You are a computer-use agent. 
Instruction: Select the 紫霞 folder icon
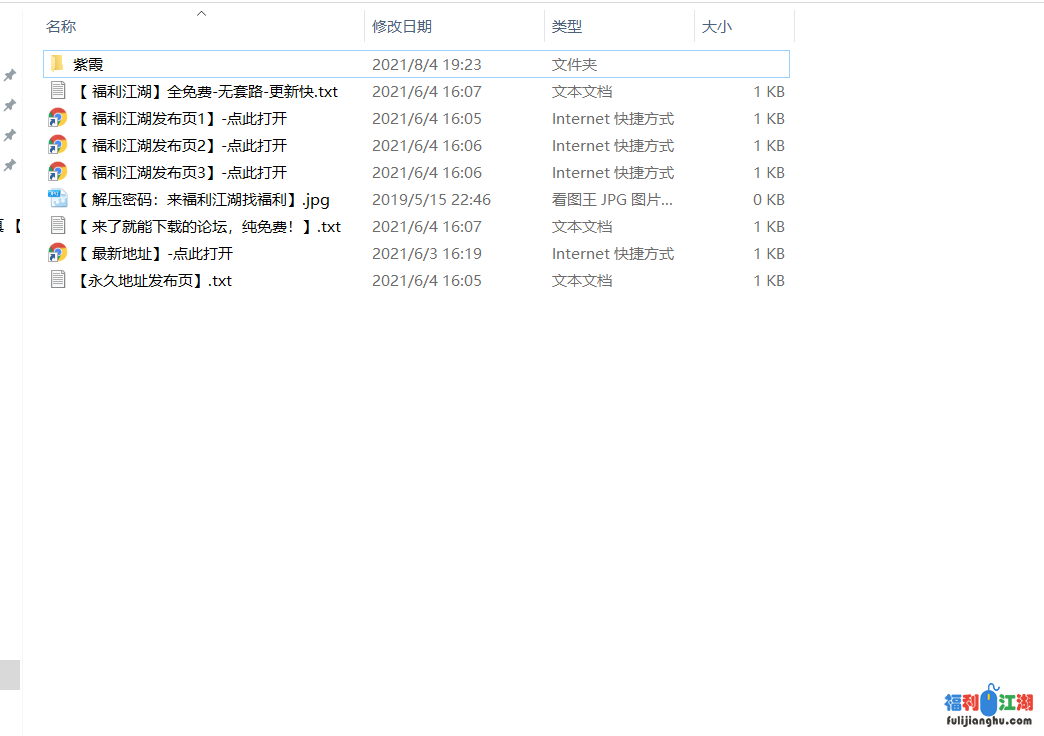tap(58, 64)
